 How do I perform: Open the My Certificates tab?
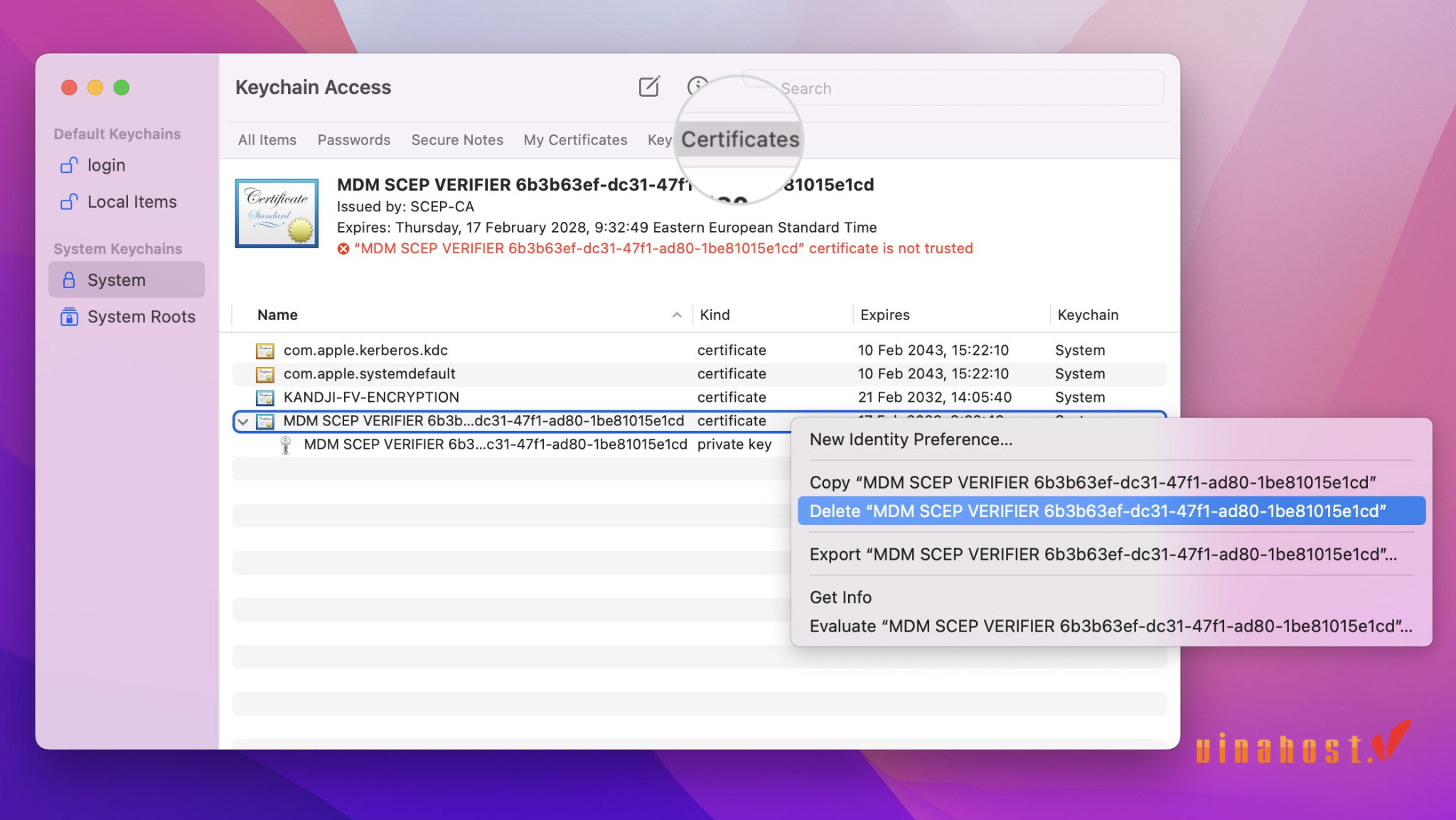pyautogui.click(x=575, y=140)
